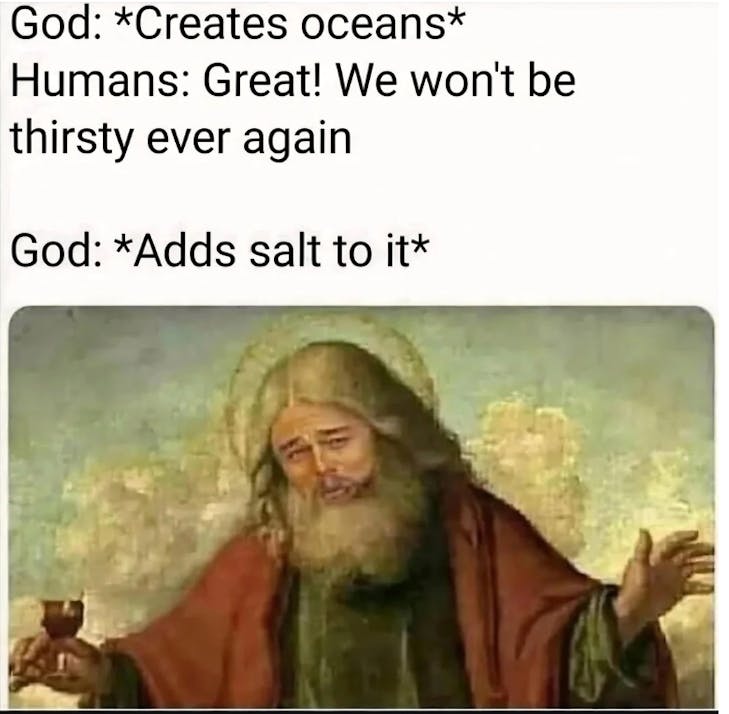Image resolution: width=729 pixels, height=714 pixels.
Task: Click the first "God:" label at the top
Action: [x=54, y=26]
